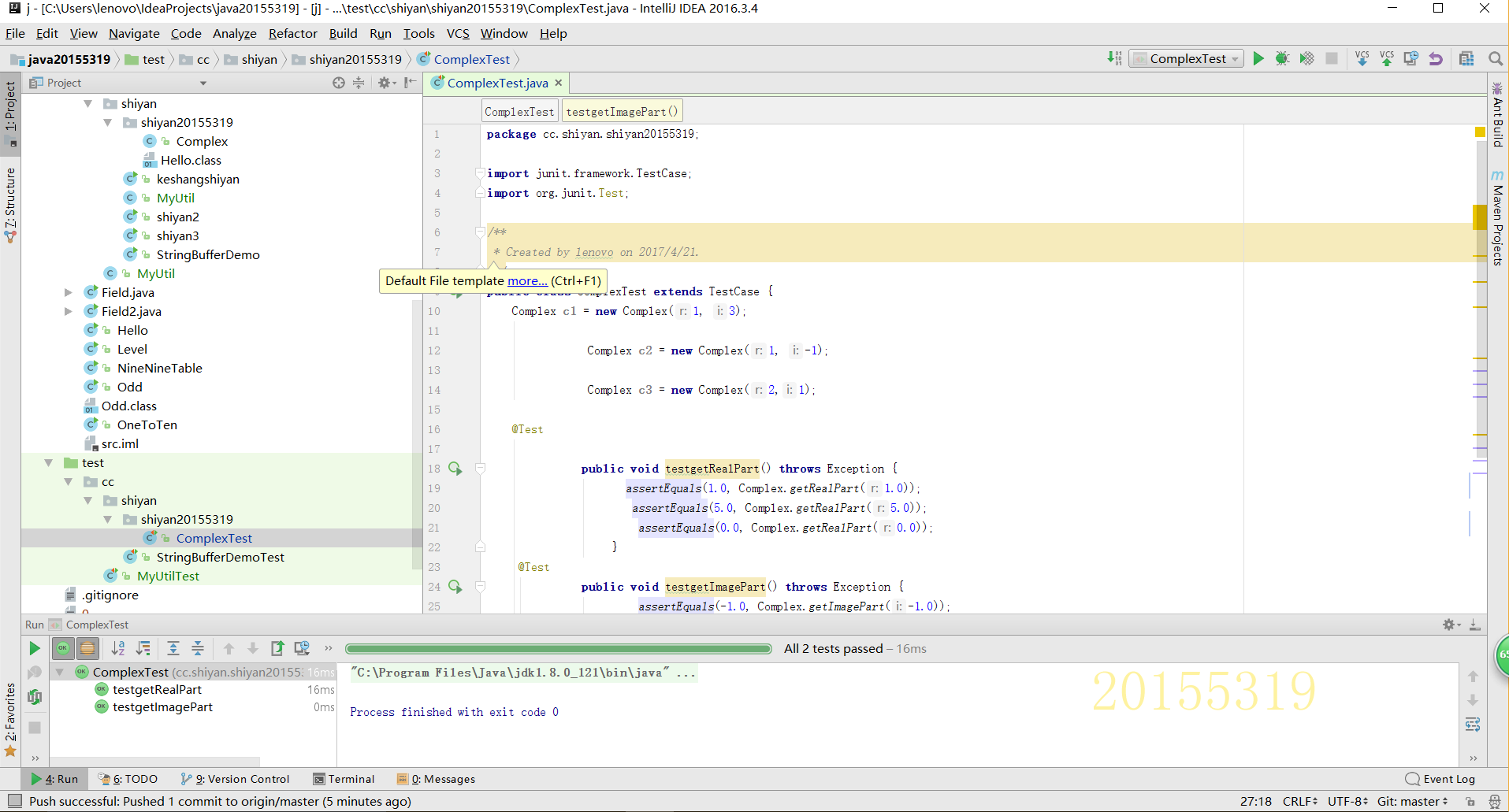Expand all test results
This screenshot has width=1509, height=812.
(173, 648)
